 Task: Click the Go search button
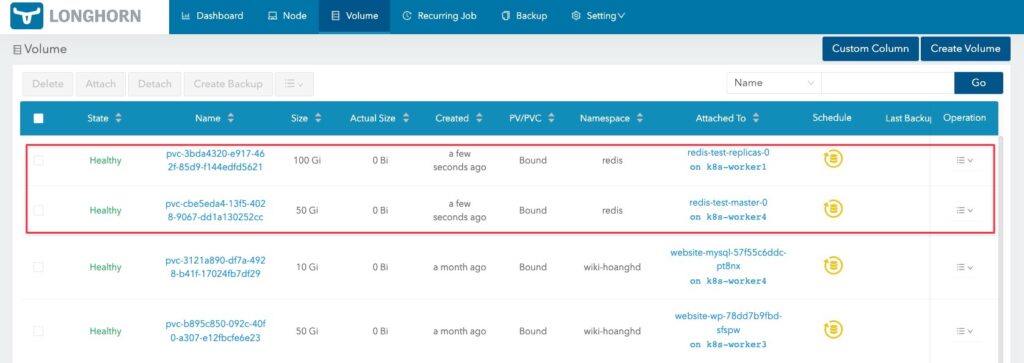pos(978,83)
